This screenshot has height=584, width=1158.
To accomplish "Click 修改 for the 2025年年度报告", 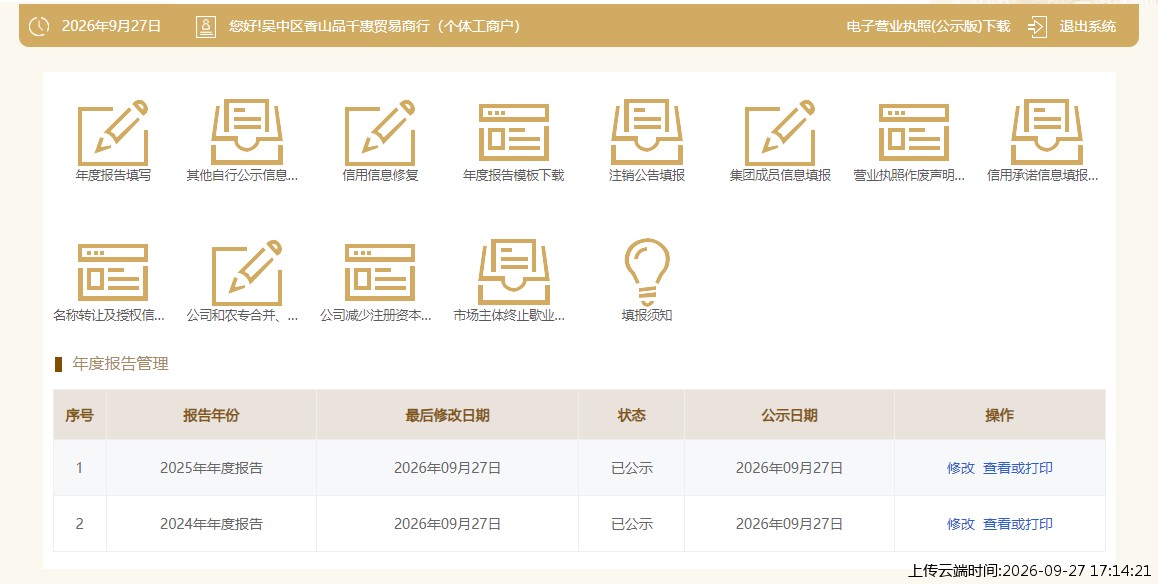I will pos(961,468).
